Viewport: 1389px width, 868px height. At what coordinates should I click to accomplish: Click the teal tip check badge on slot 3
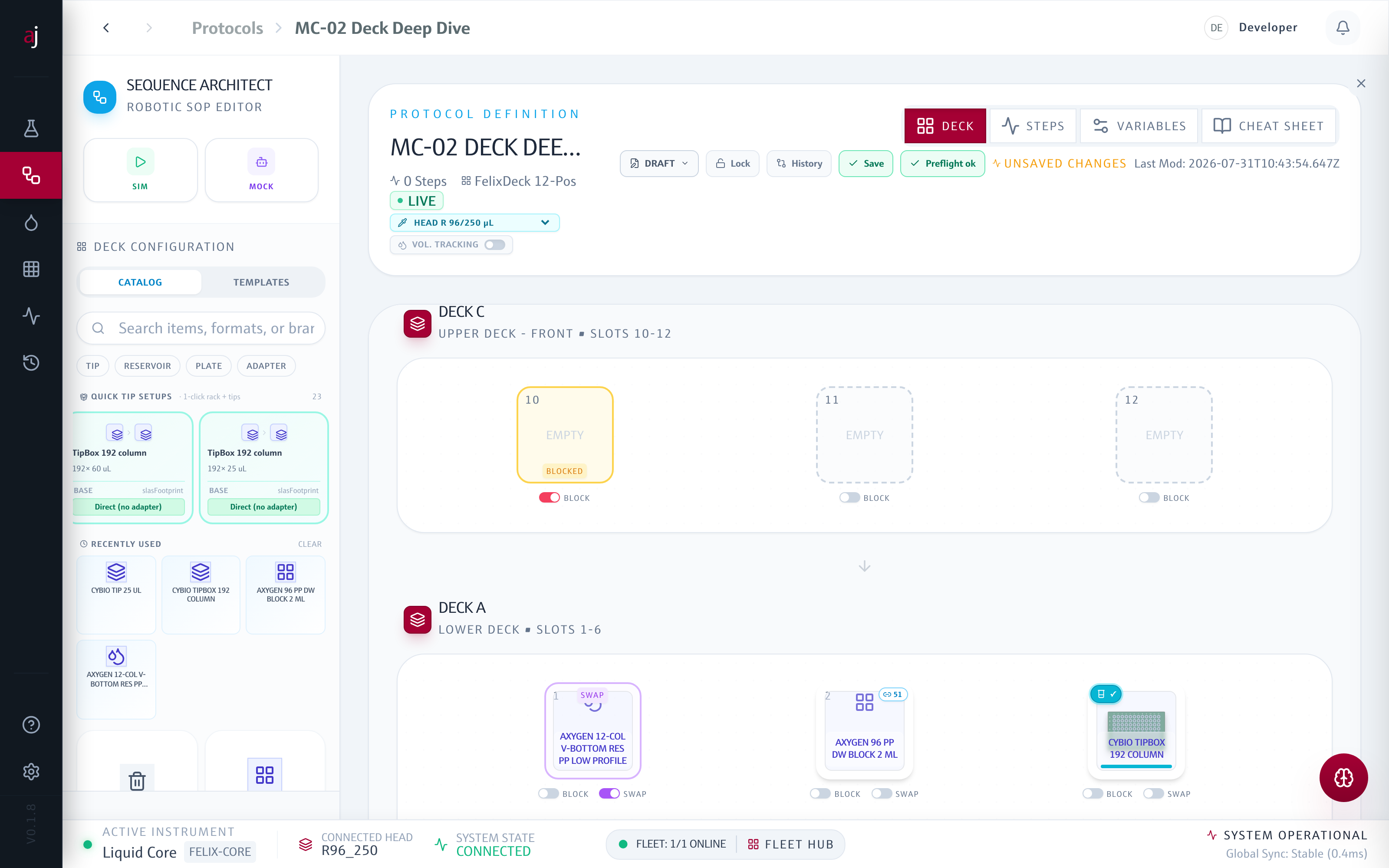[1106, 694]
